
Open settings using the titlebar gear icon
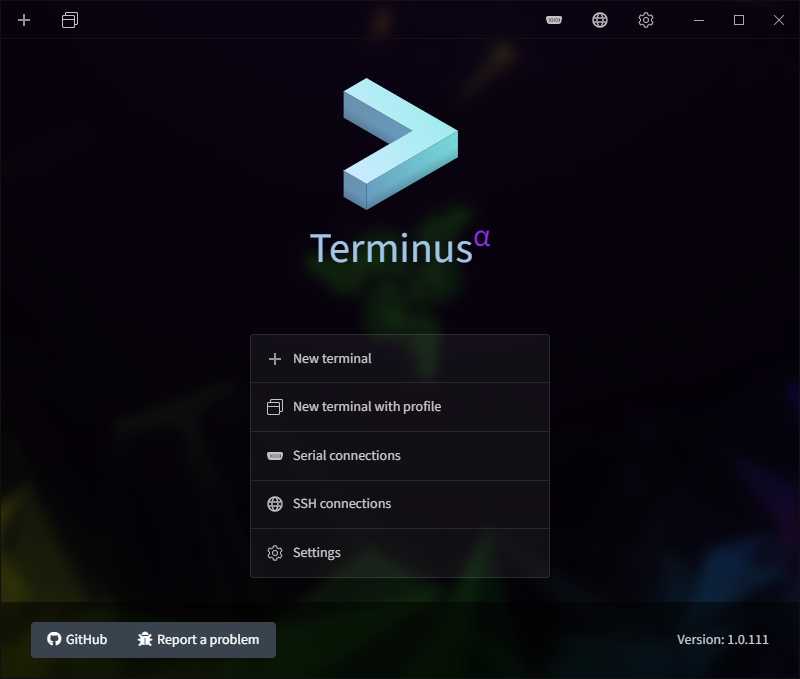pos(645,19)
